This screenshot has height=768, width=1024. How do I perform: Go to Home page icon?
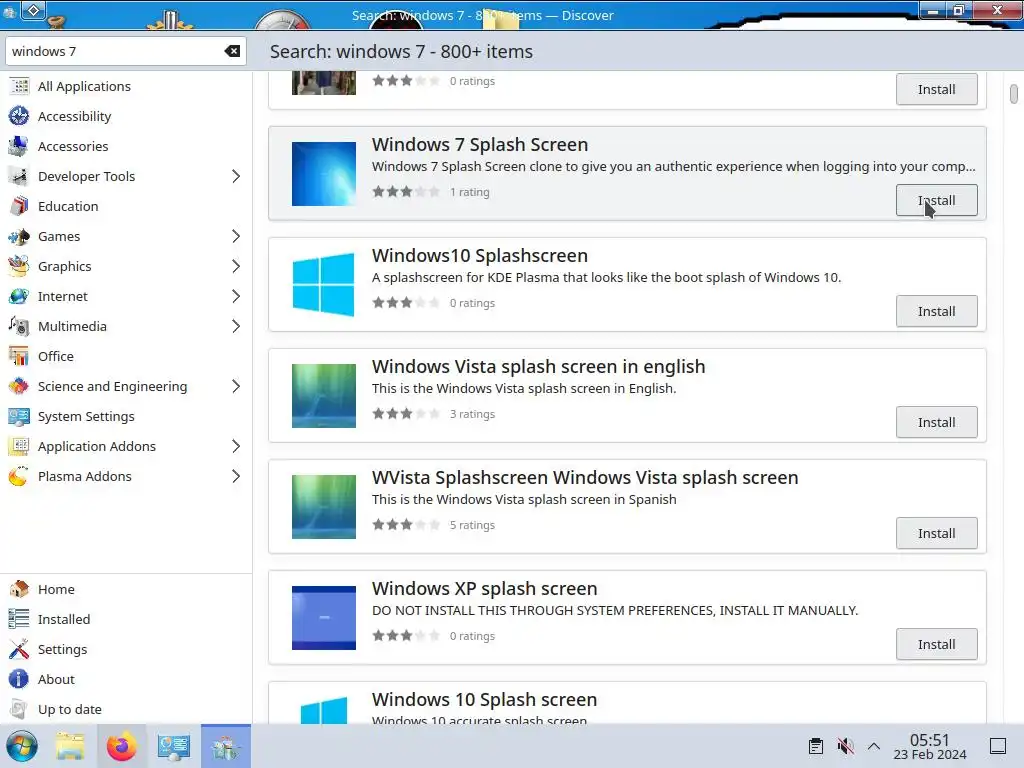pos(19,589)
